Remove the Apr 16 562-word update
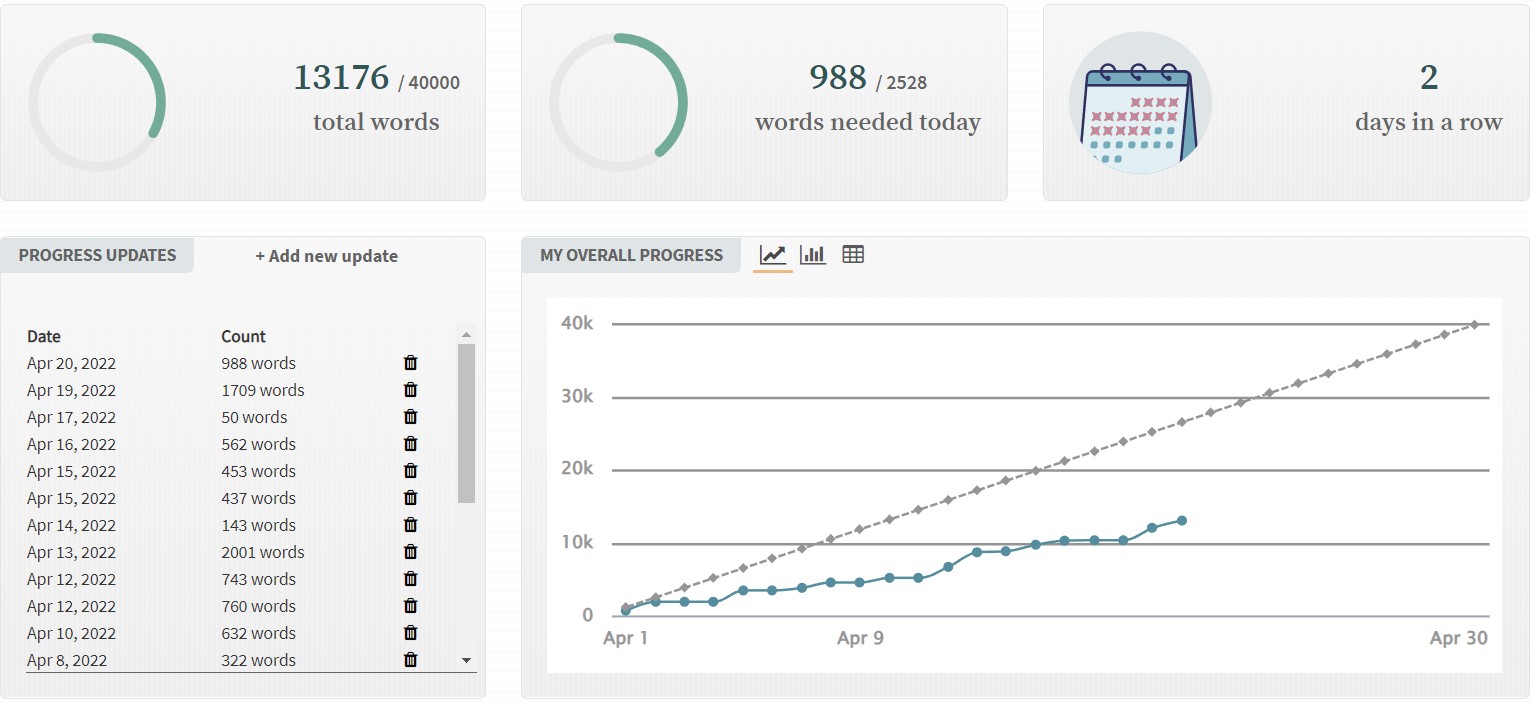Screen dimensions: 1532x702 tap(410, 444)
